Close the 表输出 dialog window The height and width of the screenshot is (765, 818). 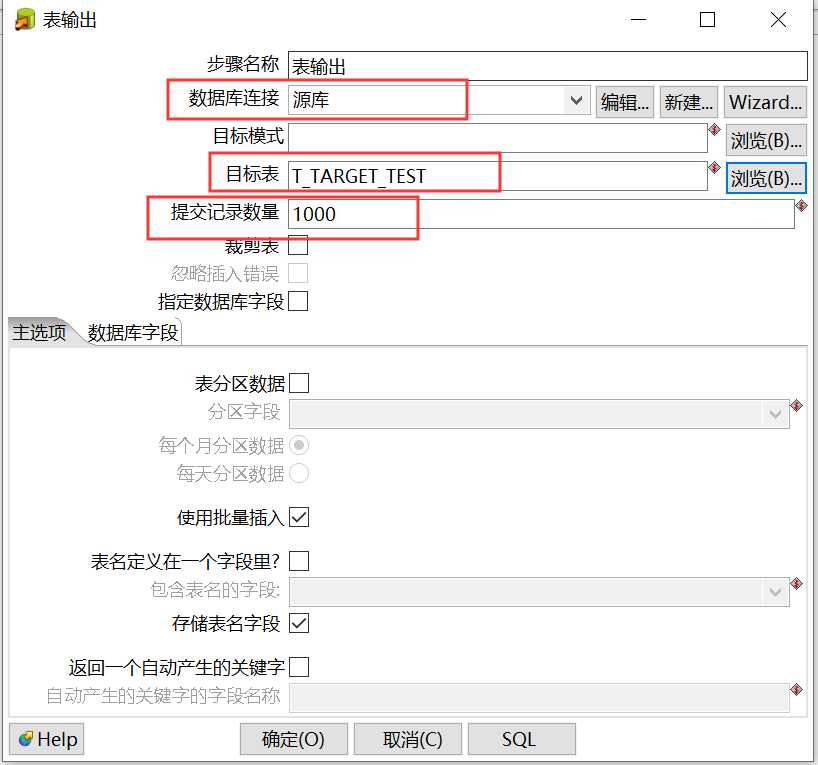[778, 20]
